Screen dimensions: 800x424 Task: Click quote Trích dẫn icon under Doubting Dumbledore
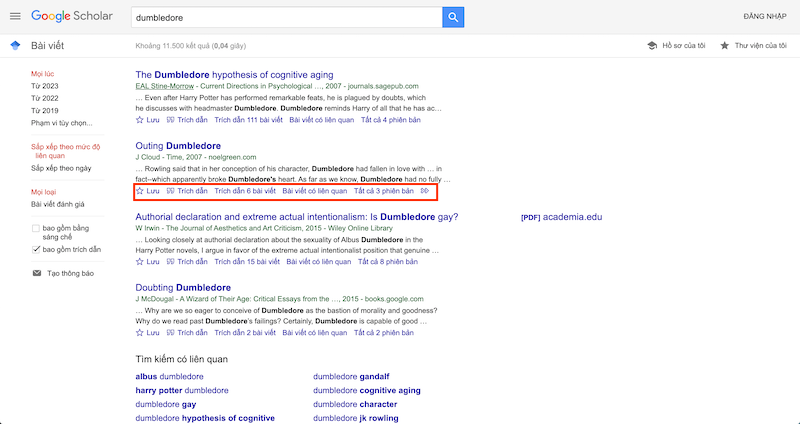pos(171,333)
